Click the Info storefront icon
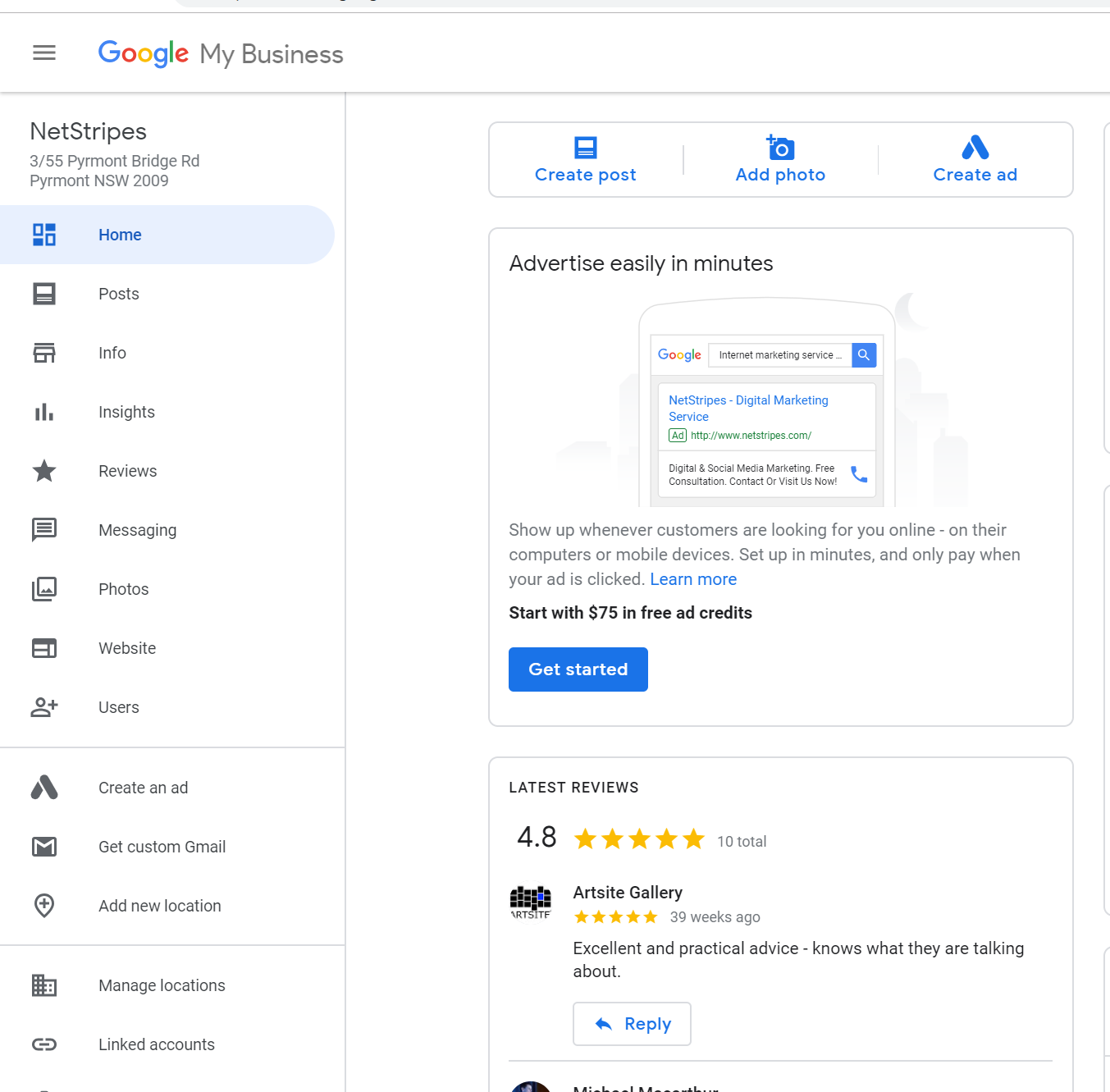The width and height of the screenshot is (1110, 1092). click(44, 353)
